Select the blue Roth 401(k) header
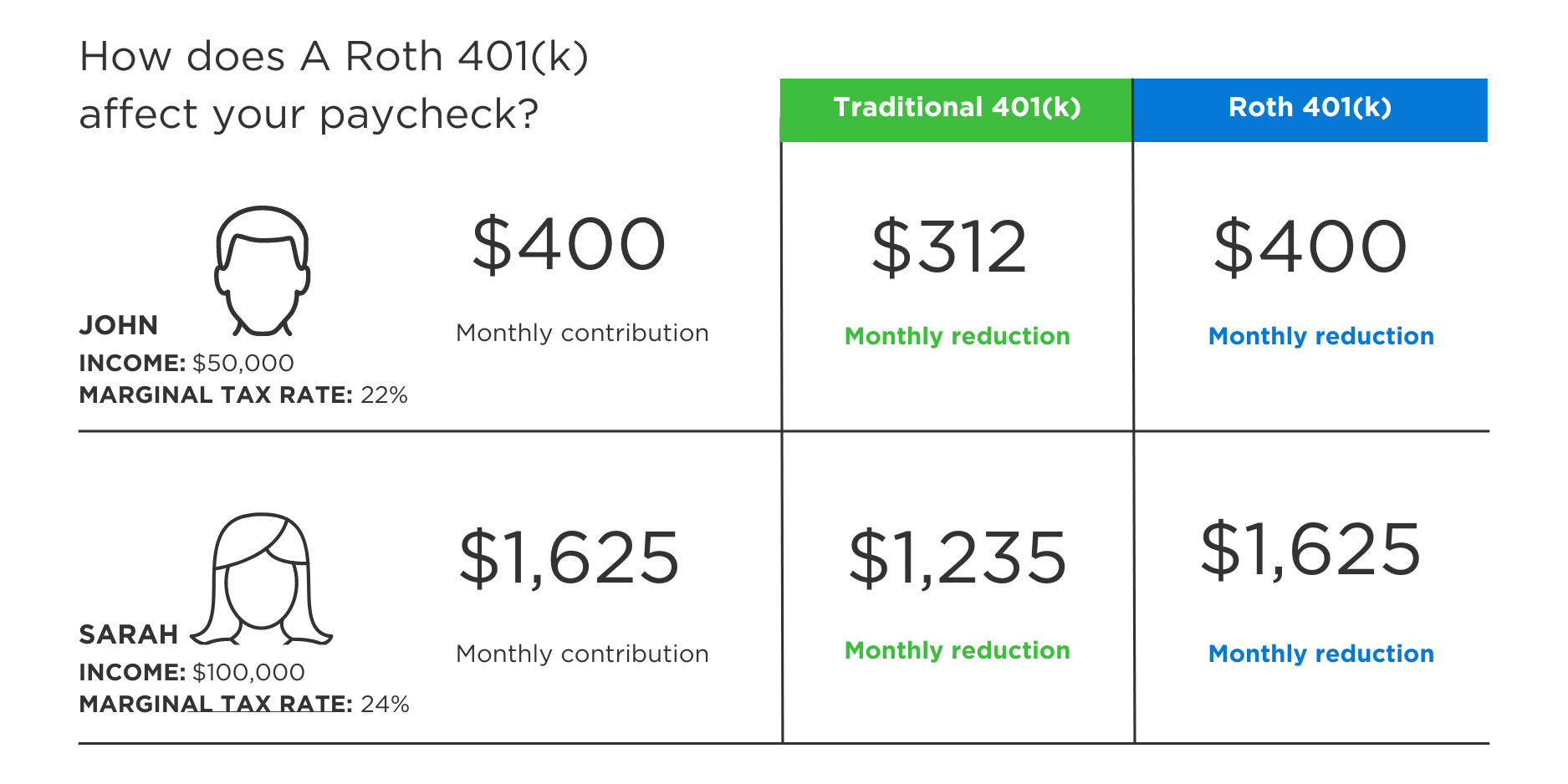The height and width of the screenshot is (784, 1568). point(1310,109)
